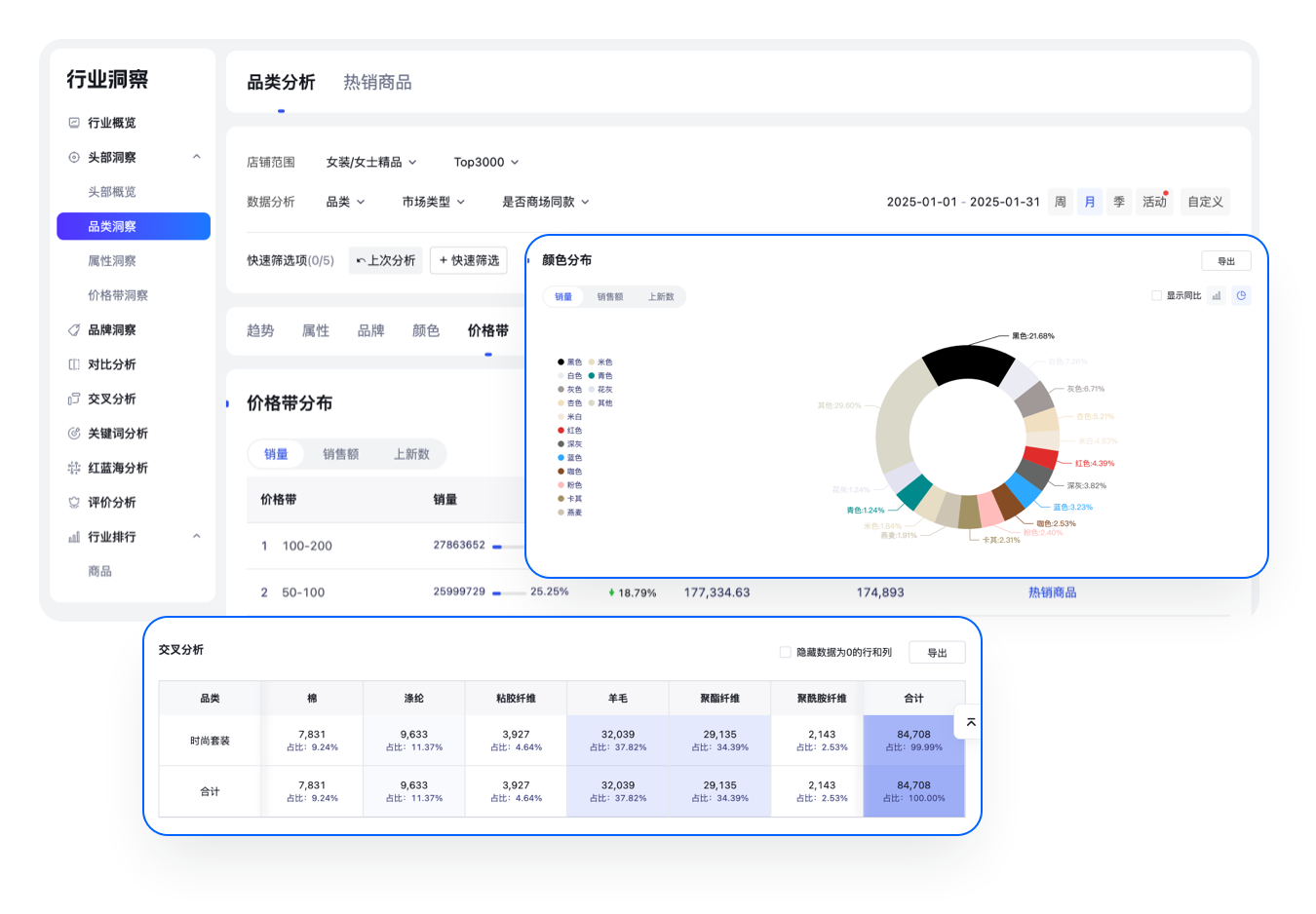Click the collapse arrow beside cross-analysis table
This screenshot has width=1316, height=914.
click(970, 722)
